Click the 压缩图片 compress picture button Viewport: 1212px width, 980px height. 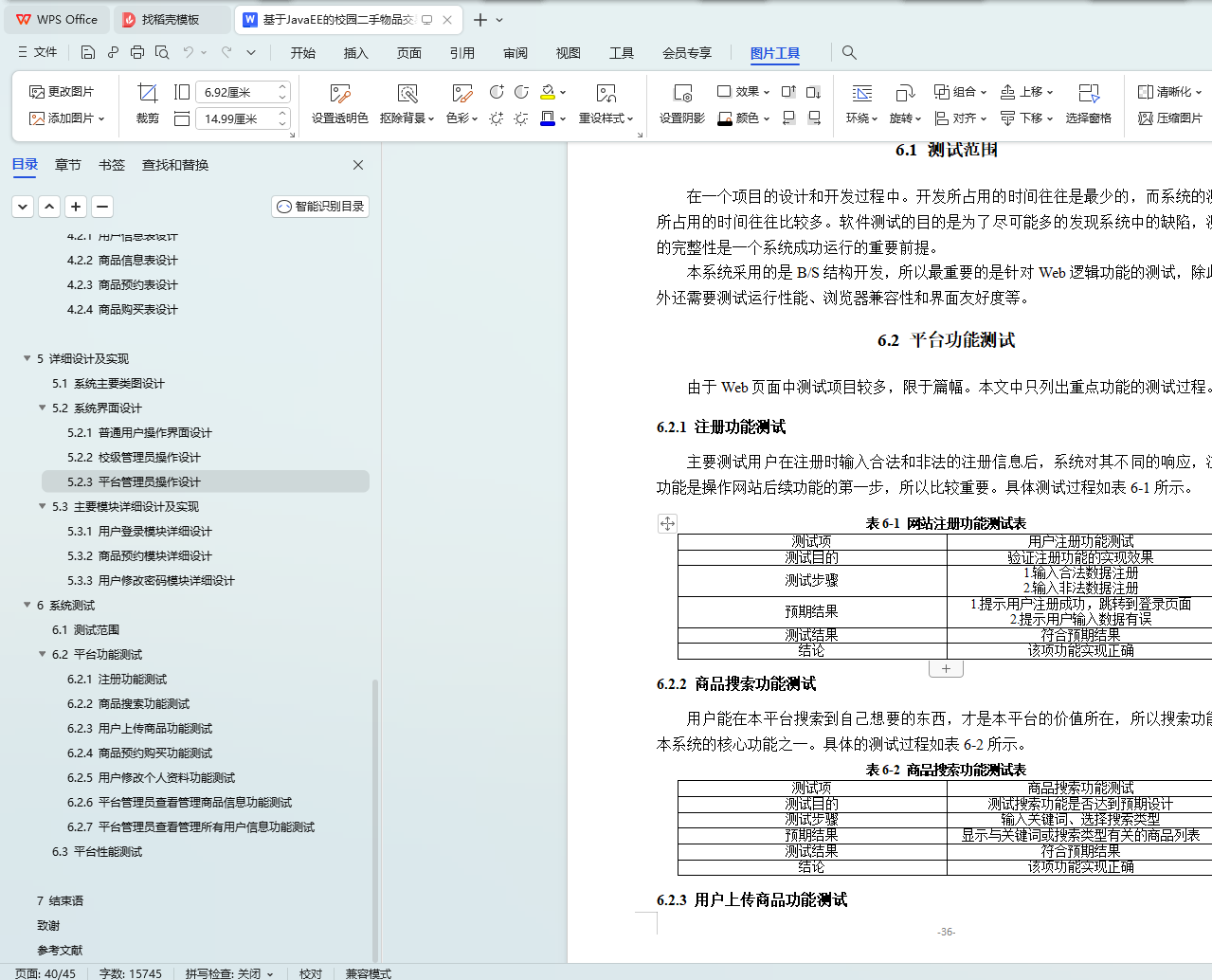tap(1170, 118)
